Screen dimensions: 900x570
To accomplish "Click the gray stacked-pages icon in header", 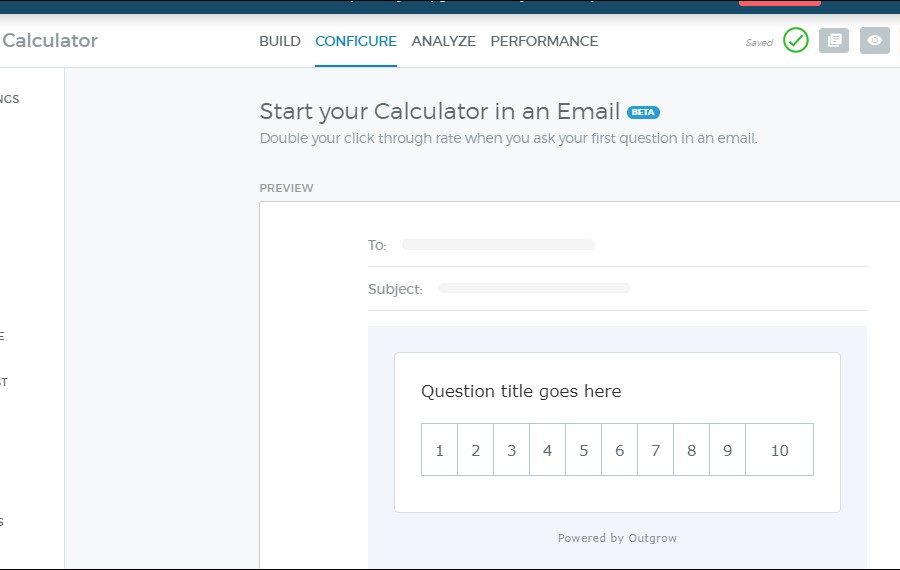I will tap(834, 41).
